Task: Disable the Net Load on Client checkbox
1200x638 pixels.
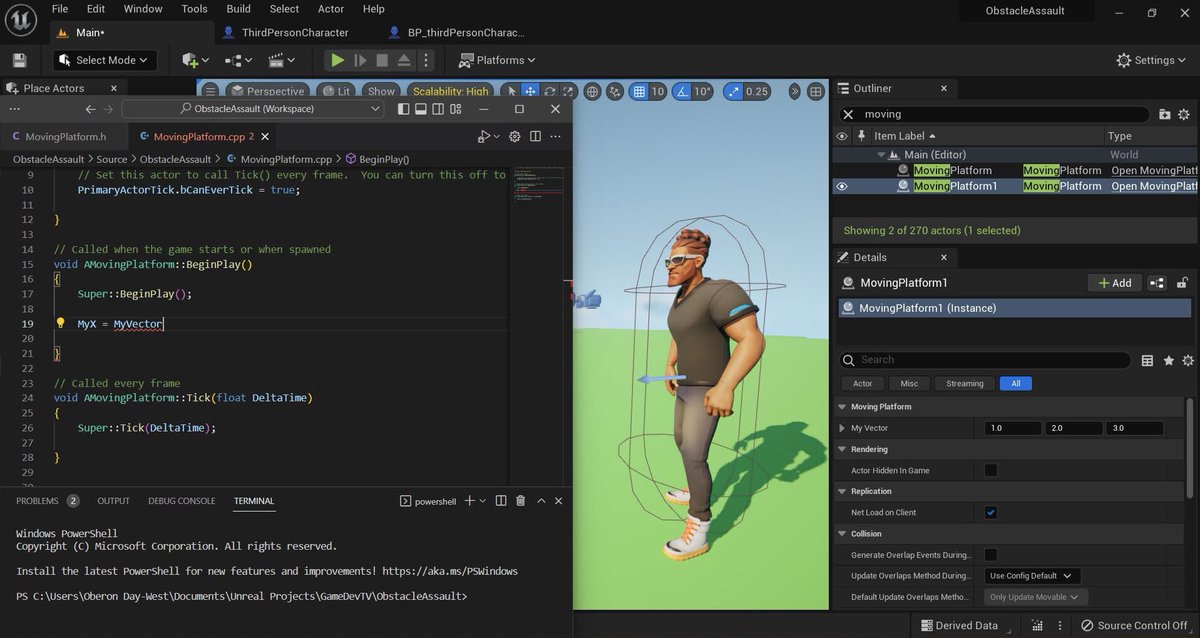Action: pos(989,512)
